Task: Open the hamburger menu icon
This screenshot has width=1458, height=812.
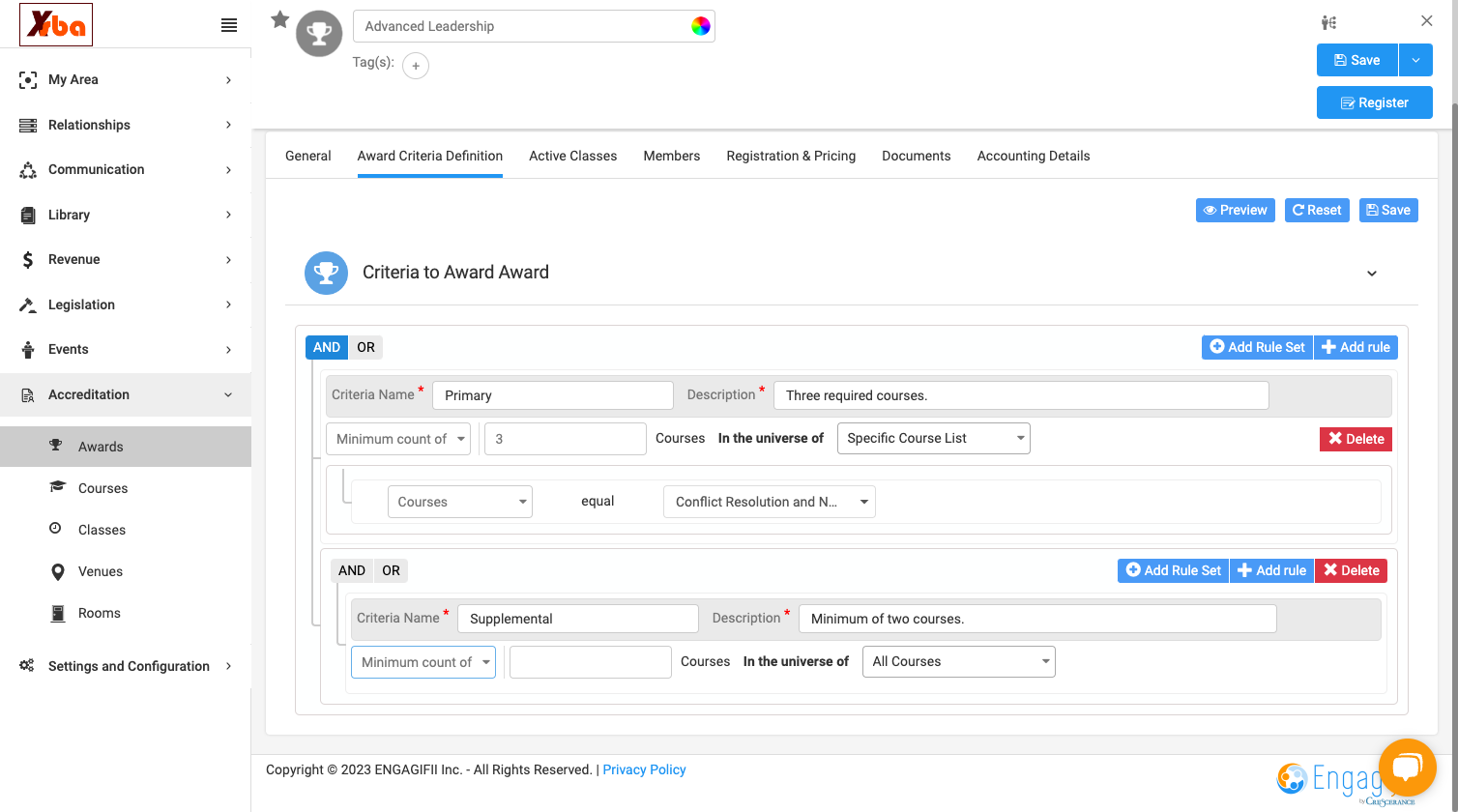Action: (x=229, y=25)
